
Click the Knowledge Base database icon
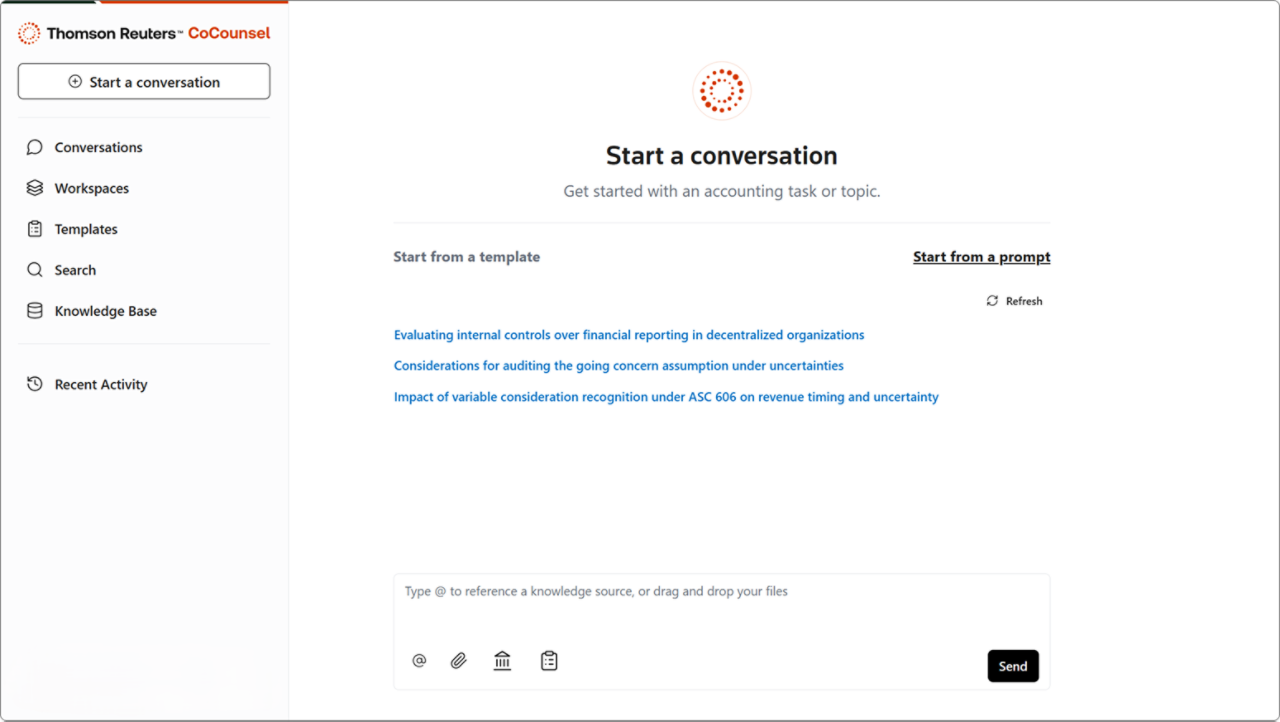pyautogui.click(x=35, y=311)
